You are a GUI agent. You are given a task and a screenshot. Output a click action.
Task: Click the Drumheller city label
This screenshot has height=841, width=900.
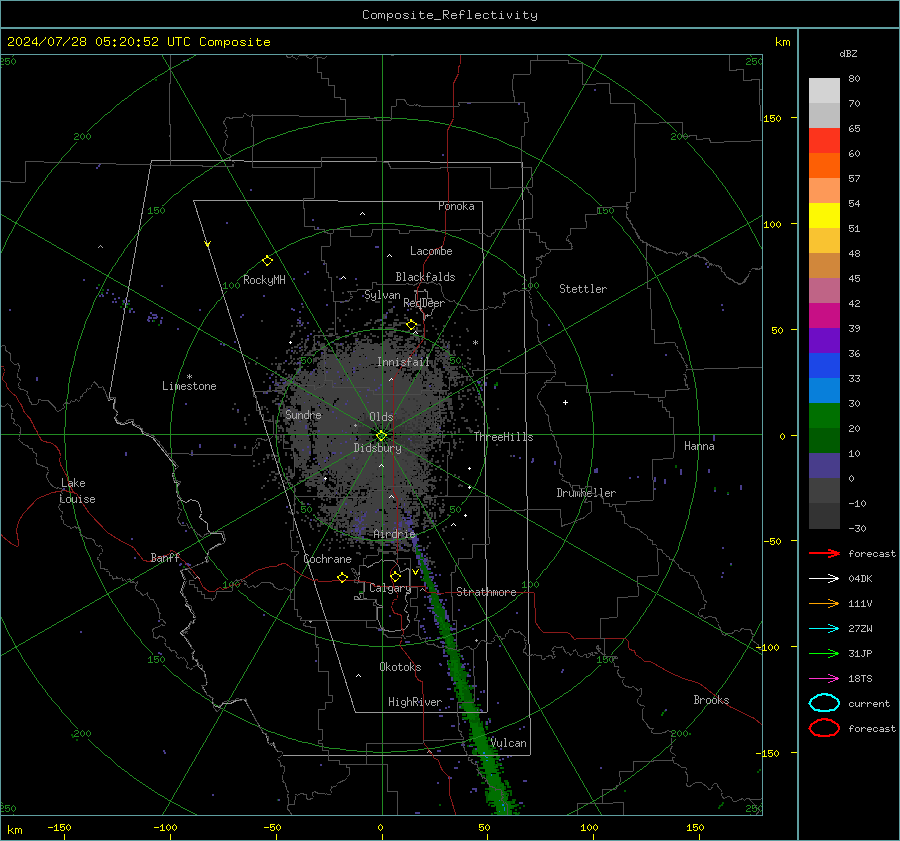coord(586,493)
